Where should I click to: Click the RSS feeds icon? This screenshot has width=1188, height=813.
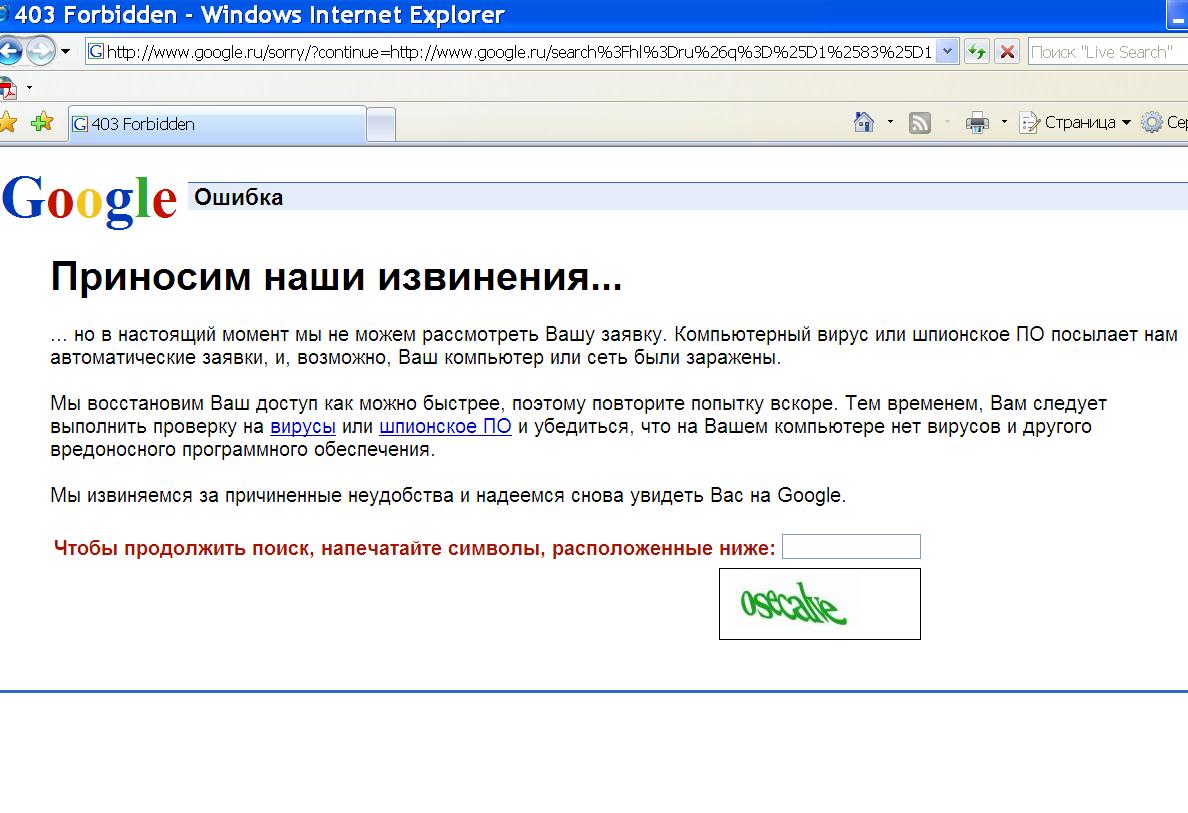(x=919, y=122)
